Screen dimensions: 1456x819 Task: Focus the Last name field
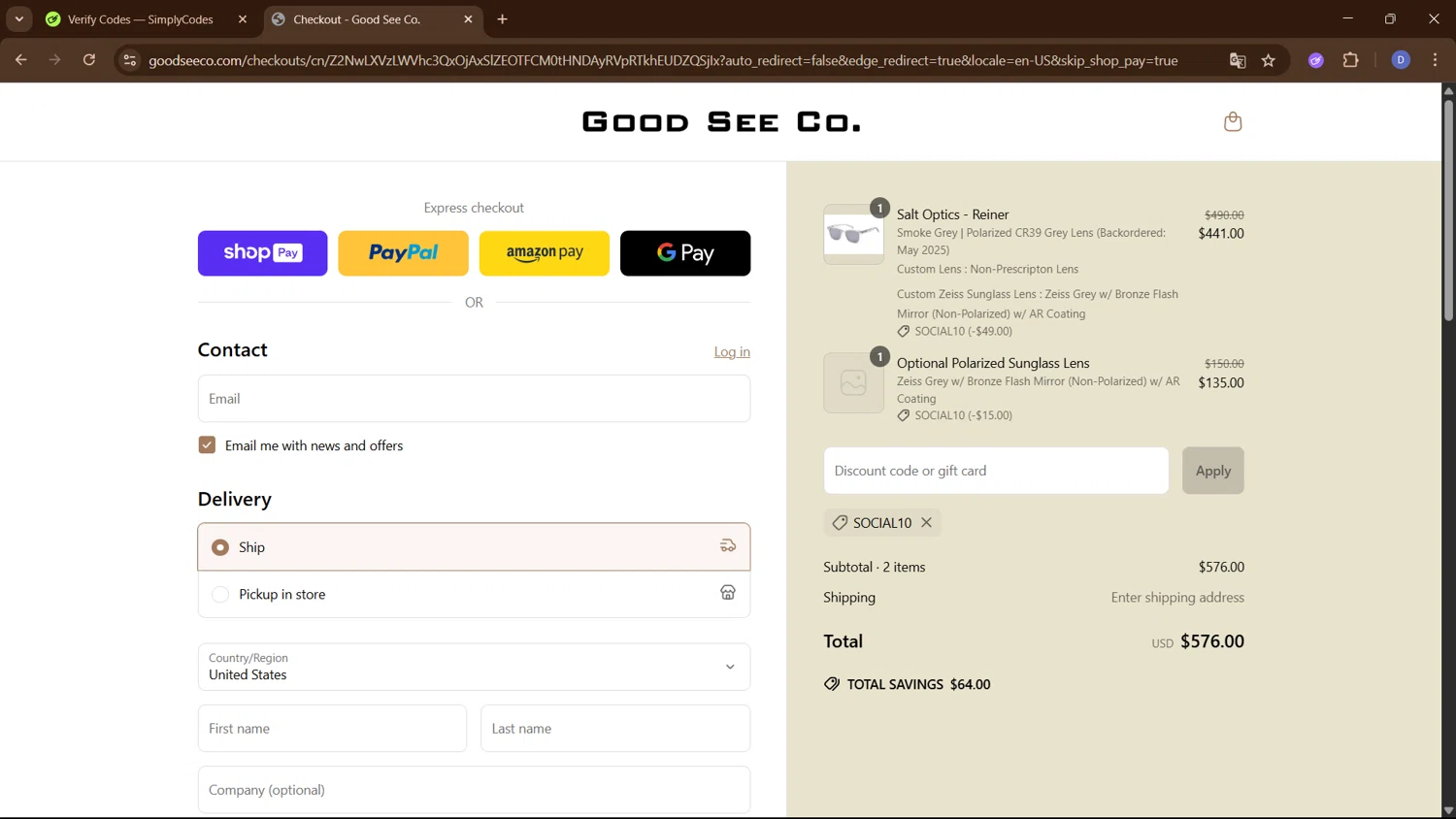click(615, 728)
